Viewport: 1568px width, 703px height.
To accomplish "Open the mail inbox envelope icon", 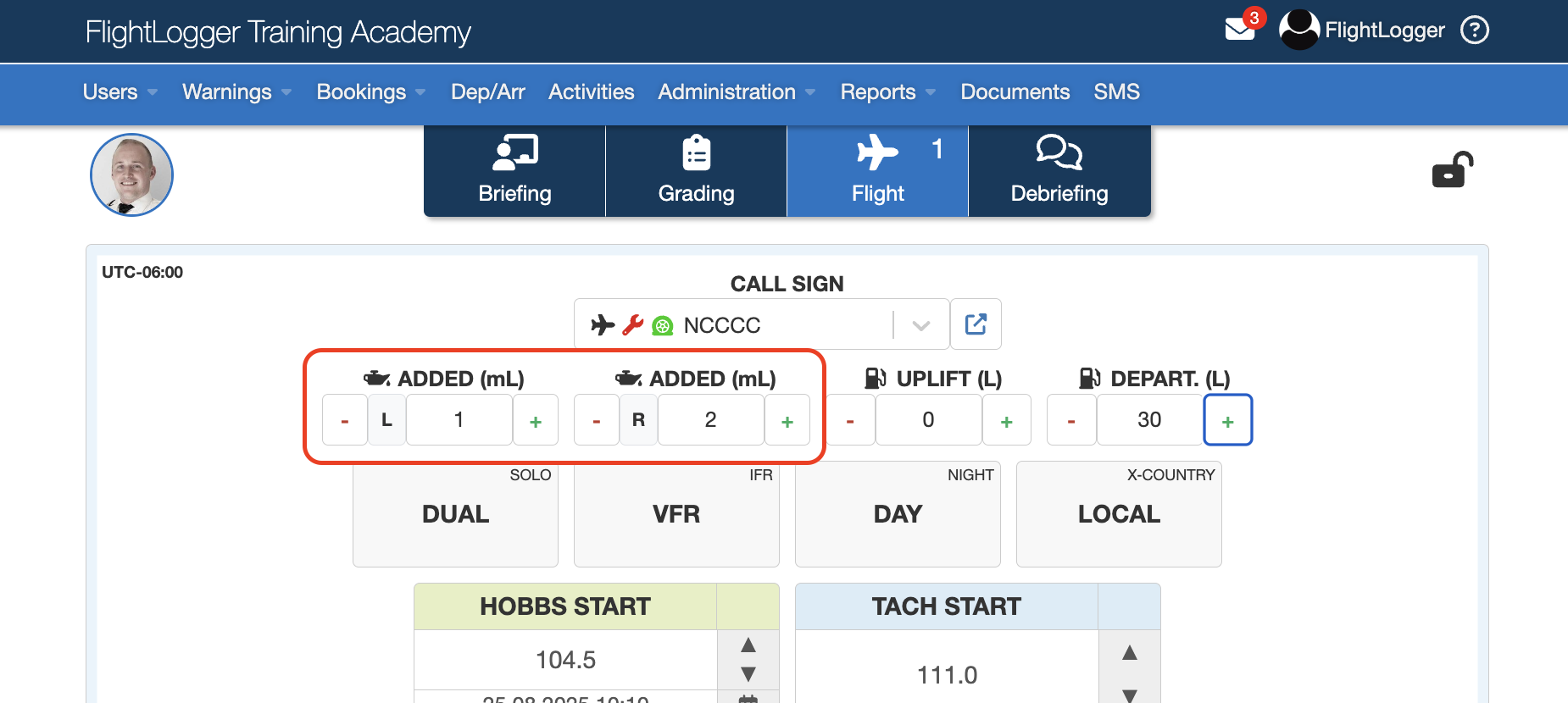I will point(1240,30).
